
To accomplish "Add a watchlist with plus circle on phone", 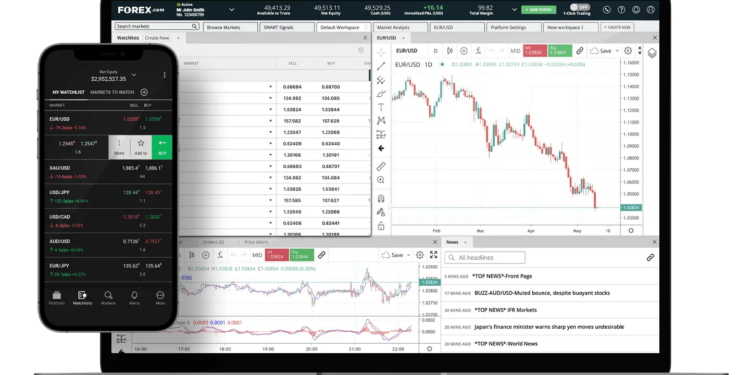I will pyautogui.click(x=144, y=92).
